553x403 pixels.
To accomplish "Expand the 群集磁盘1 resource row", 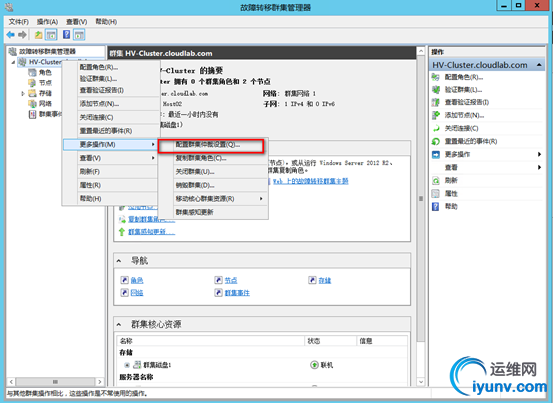I will [x=127, y=365].
